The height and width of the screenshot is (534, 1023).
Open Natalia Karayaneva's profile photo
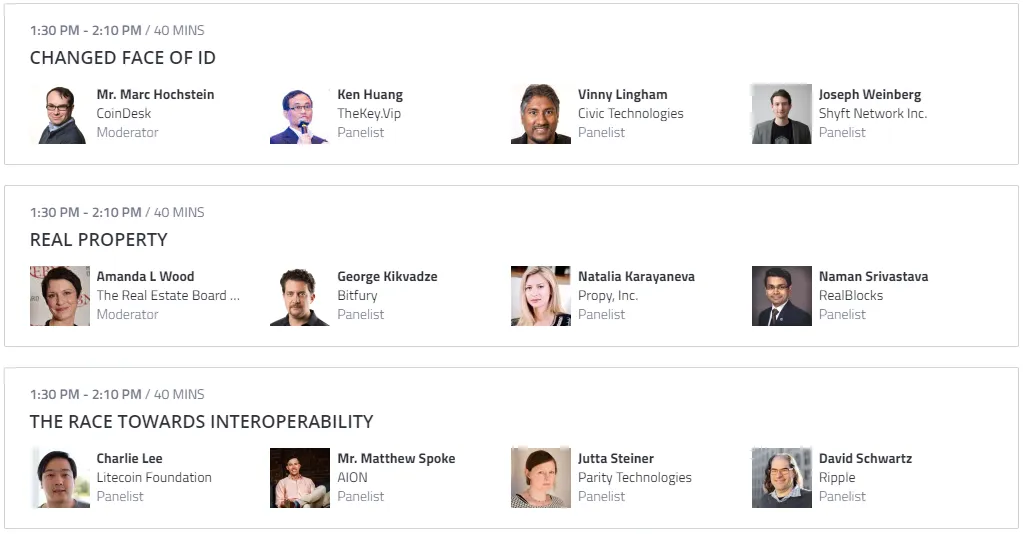[x=541, y=296]
